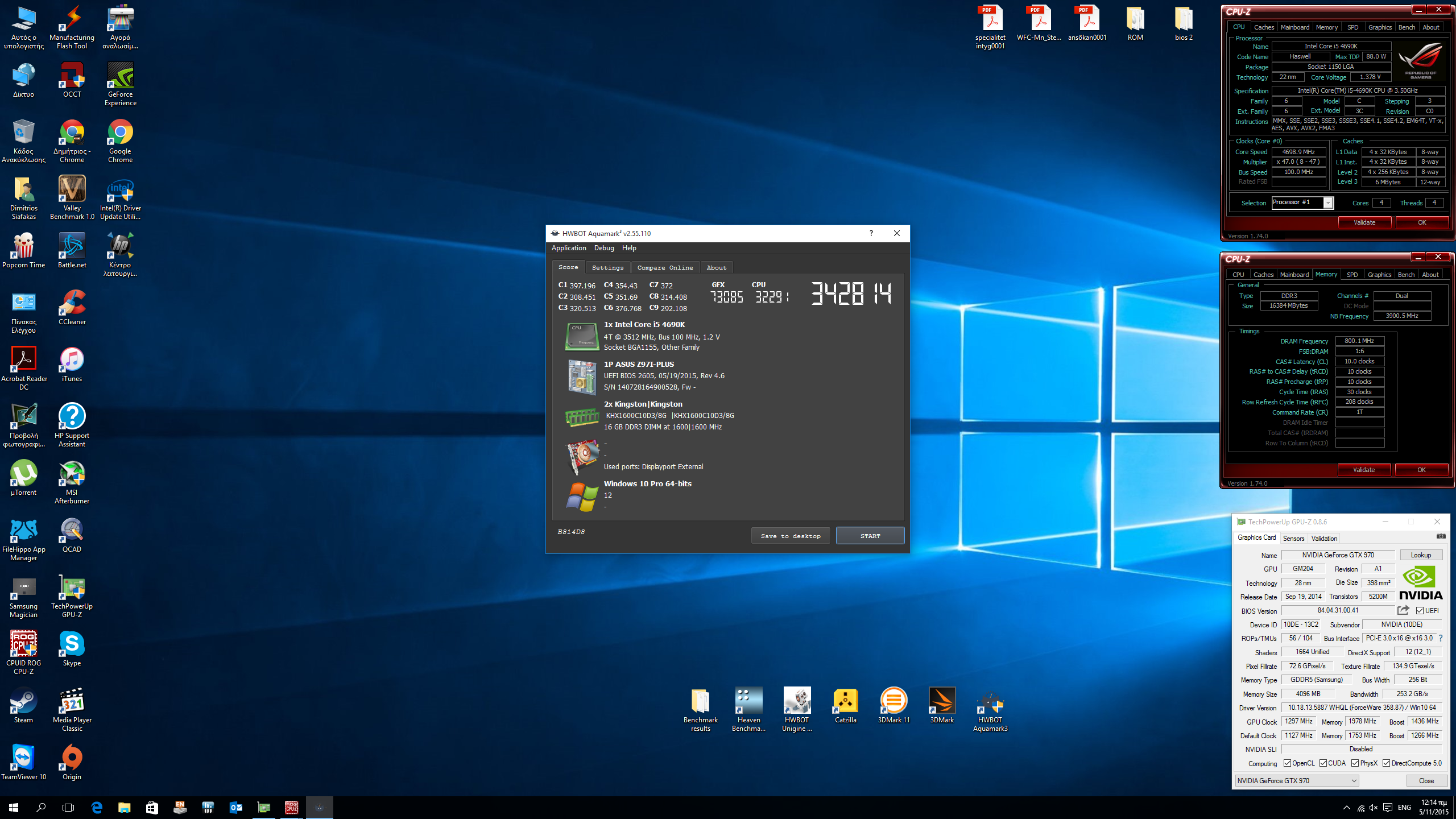Switch to the Settings tab in Aquamark
The image size is (1456, 819).
pos(607,267)
